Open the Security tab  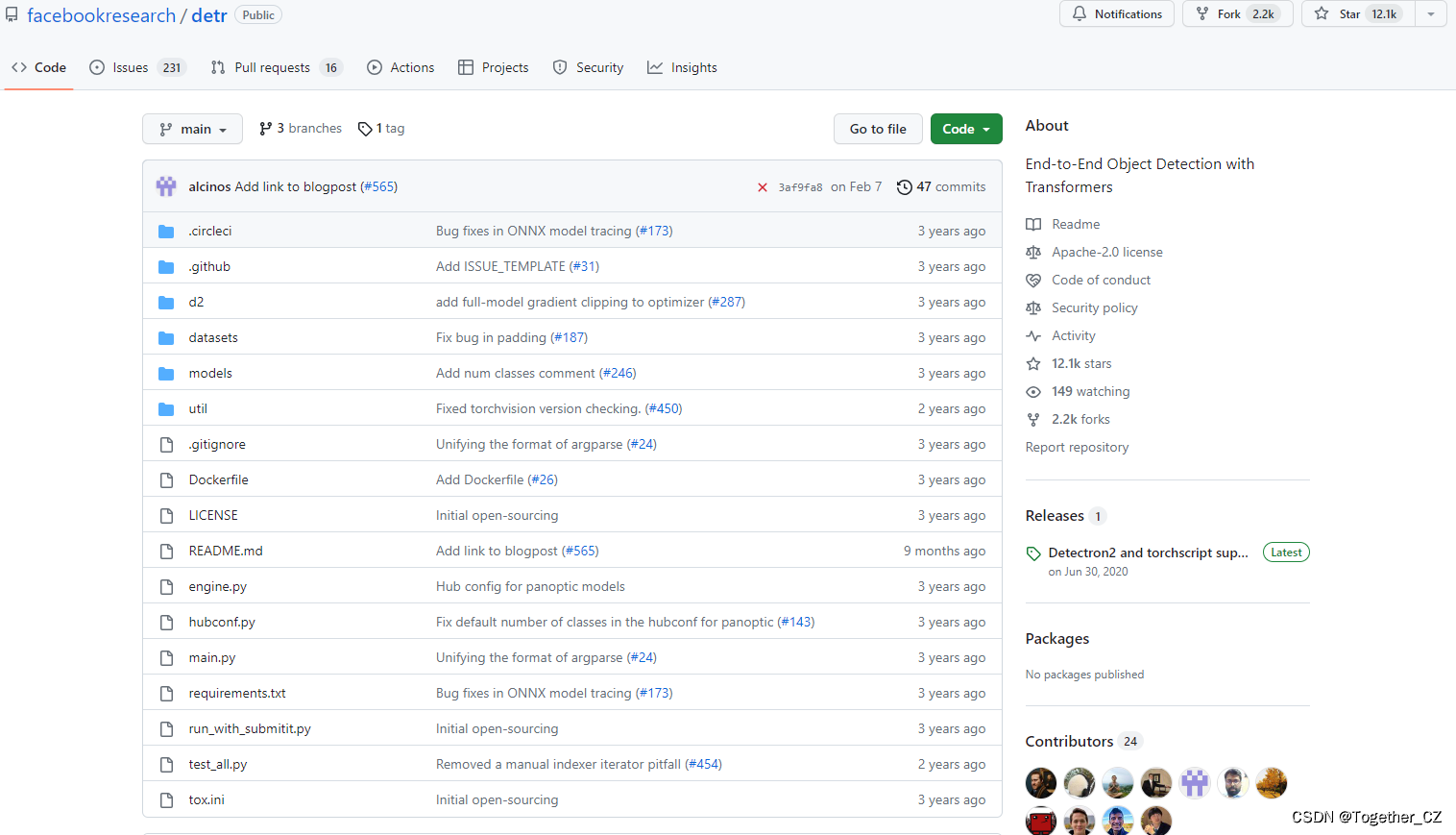tap(588, 67)
